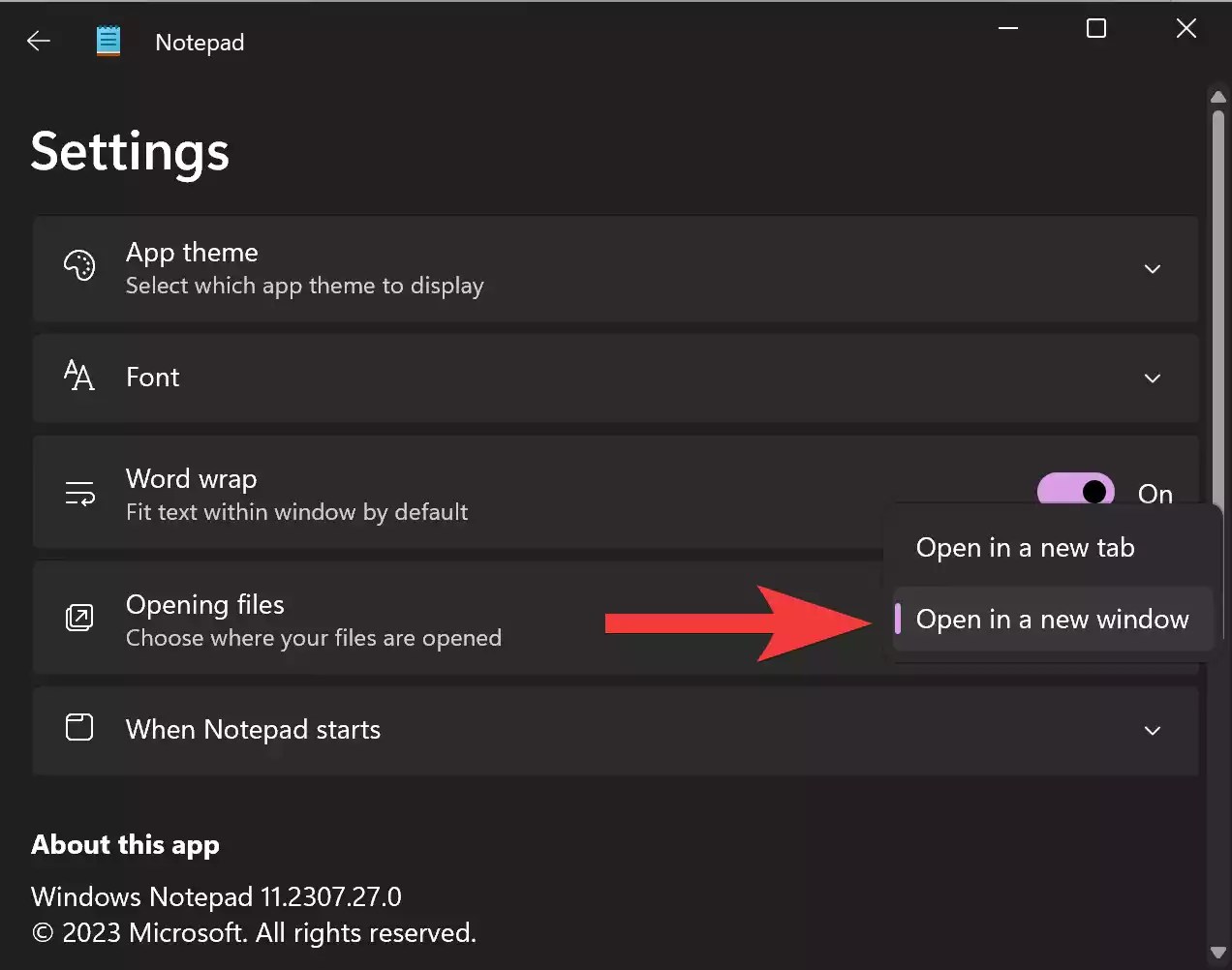Click the Font icon

pos(78,378)
